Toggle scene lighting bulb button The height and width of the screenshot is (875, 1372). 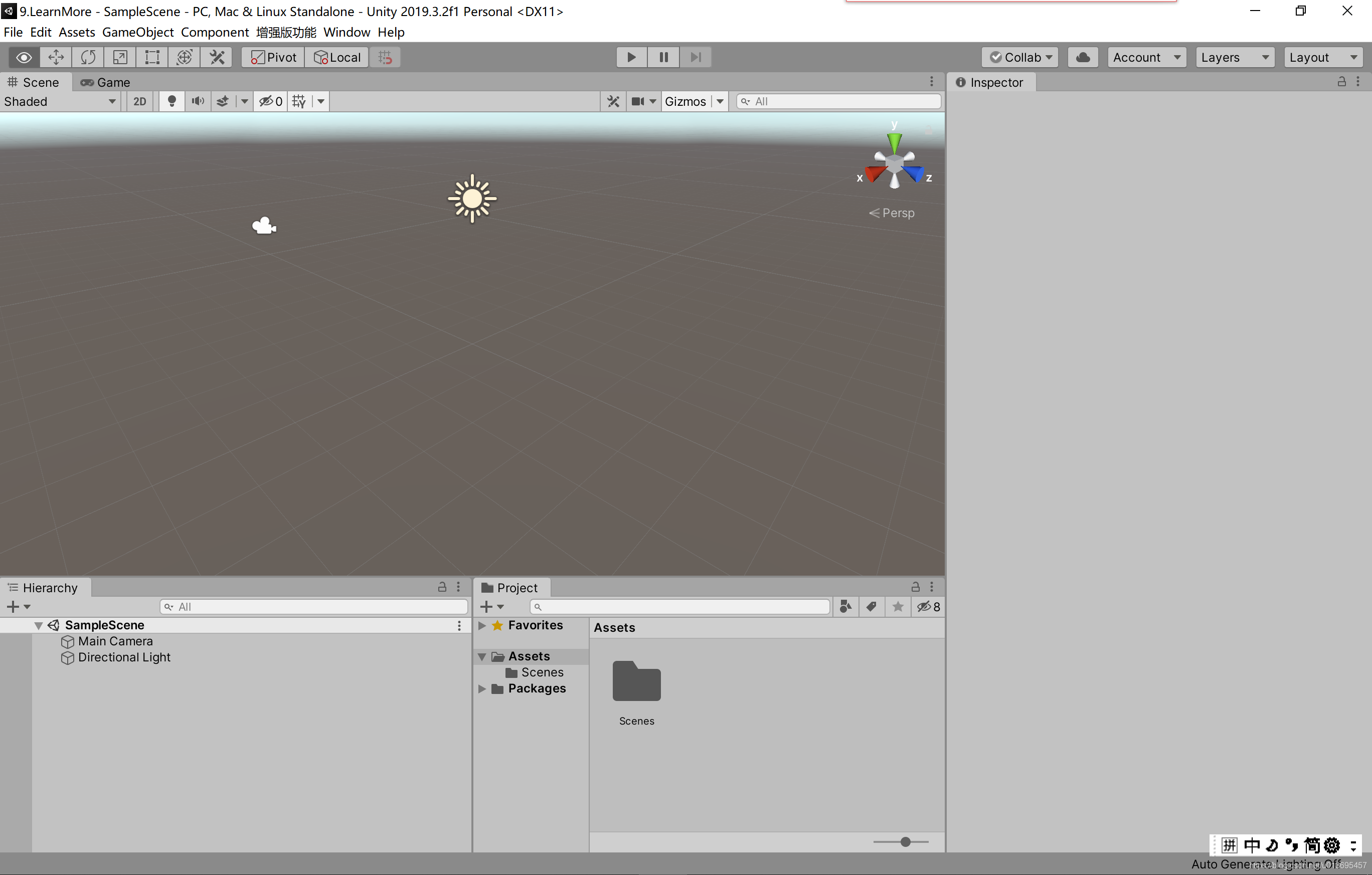171,101
